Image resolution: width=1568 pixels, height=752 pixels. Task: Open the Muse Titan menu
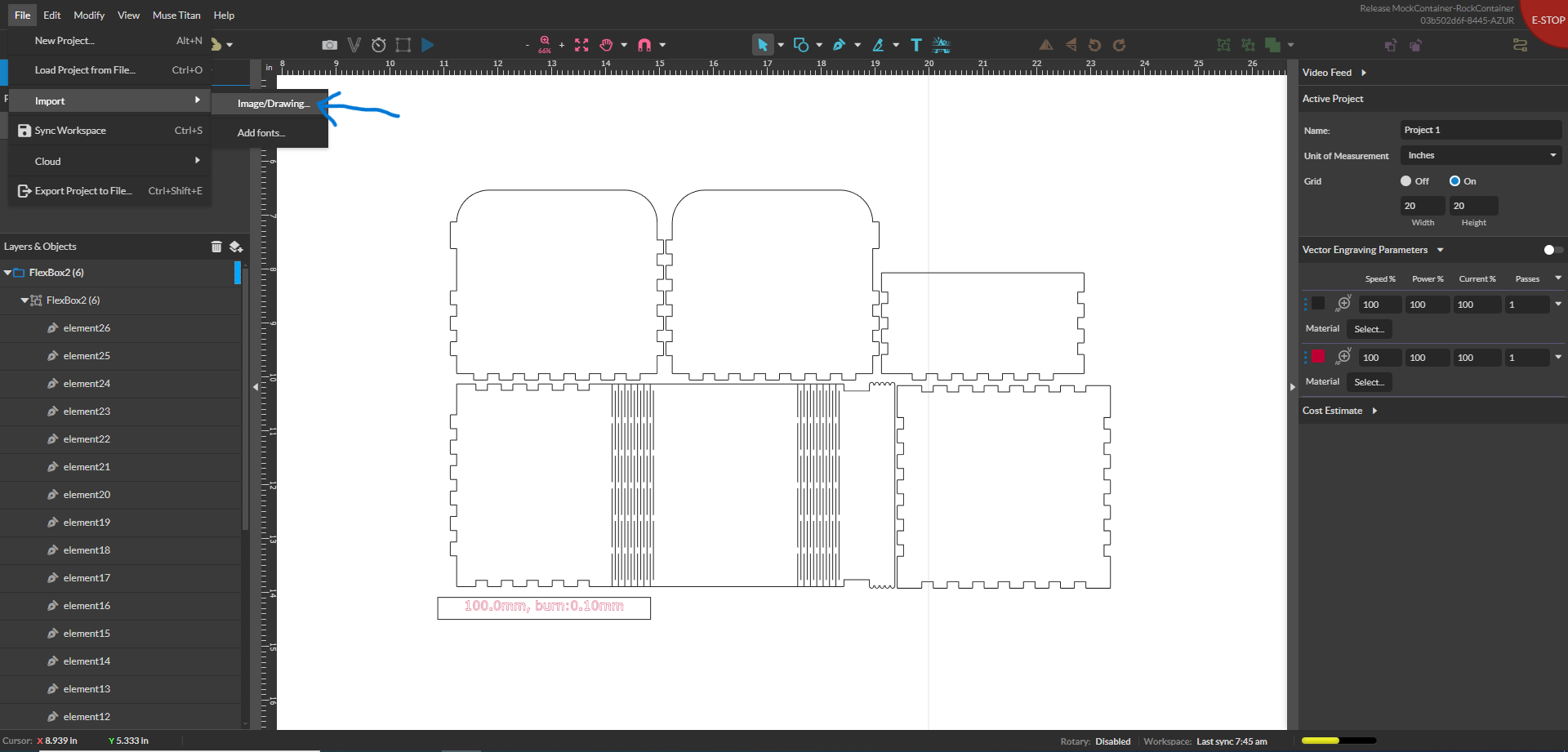coord(176,15)
